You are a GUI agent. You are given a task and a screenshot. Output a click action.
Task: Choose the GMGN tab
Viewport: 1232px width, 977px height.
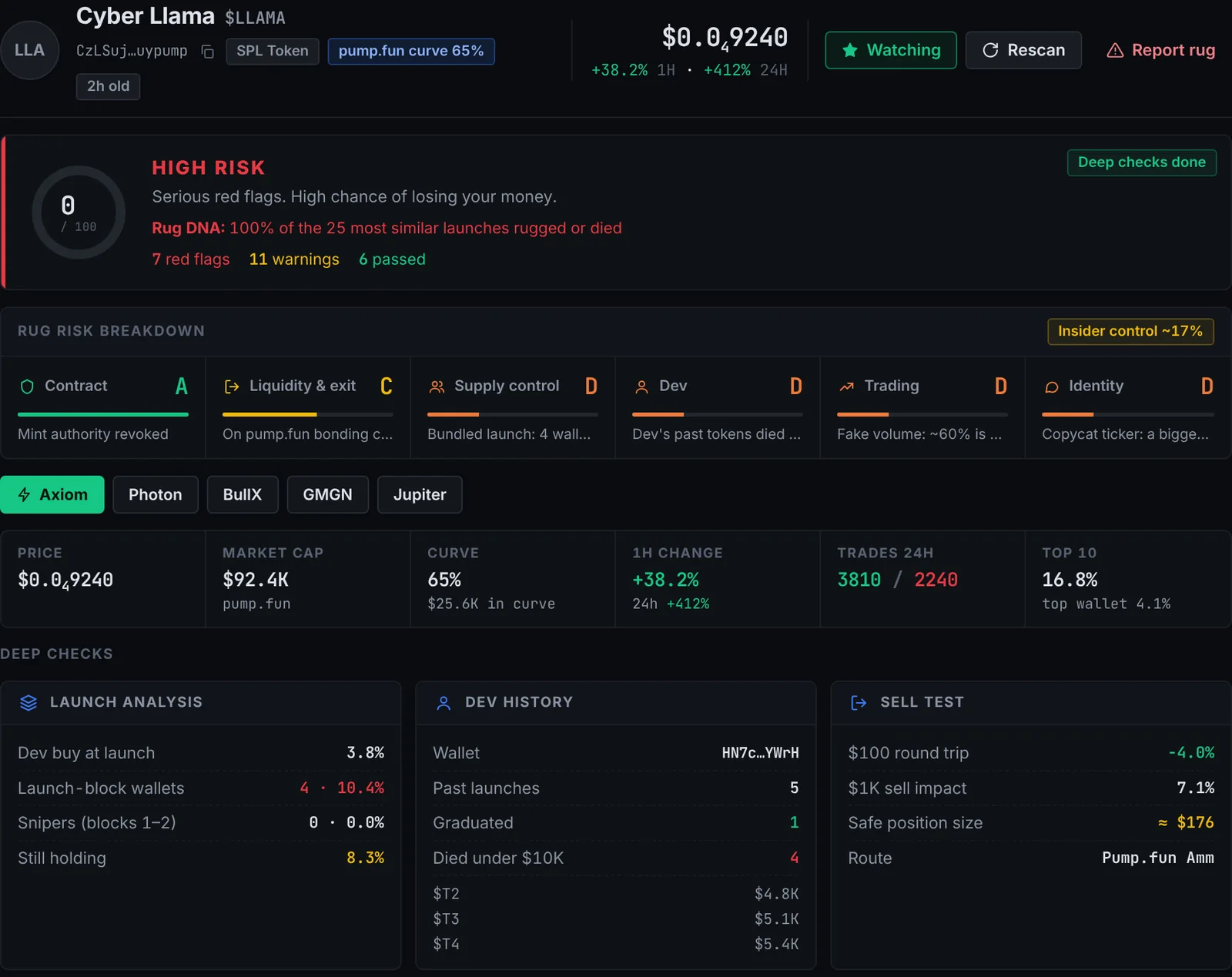[x=328, y=494]
